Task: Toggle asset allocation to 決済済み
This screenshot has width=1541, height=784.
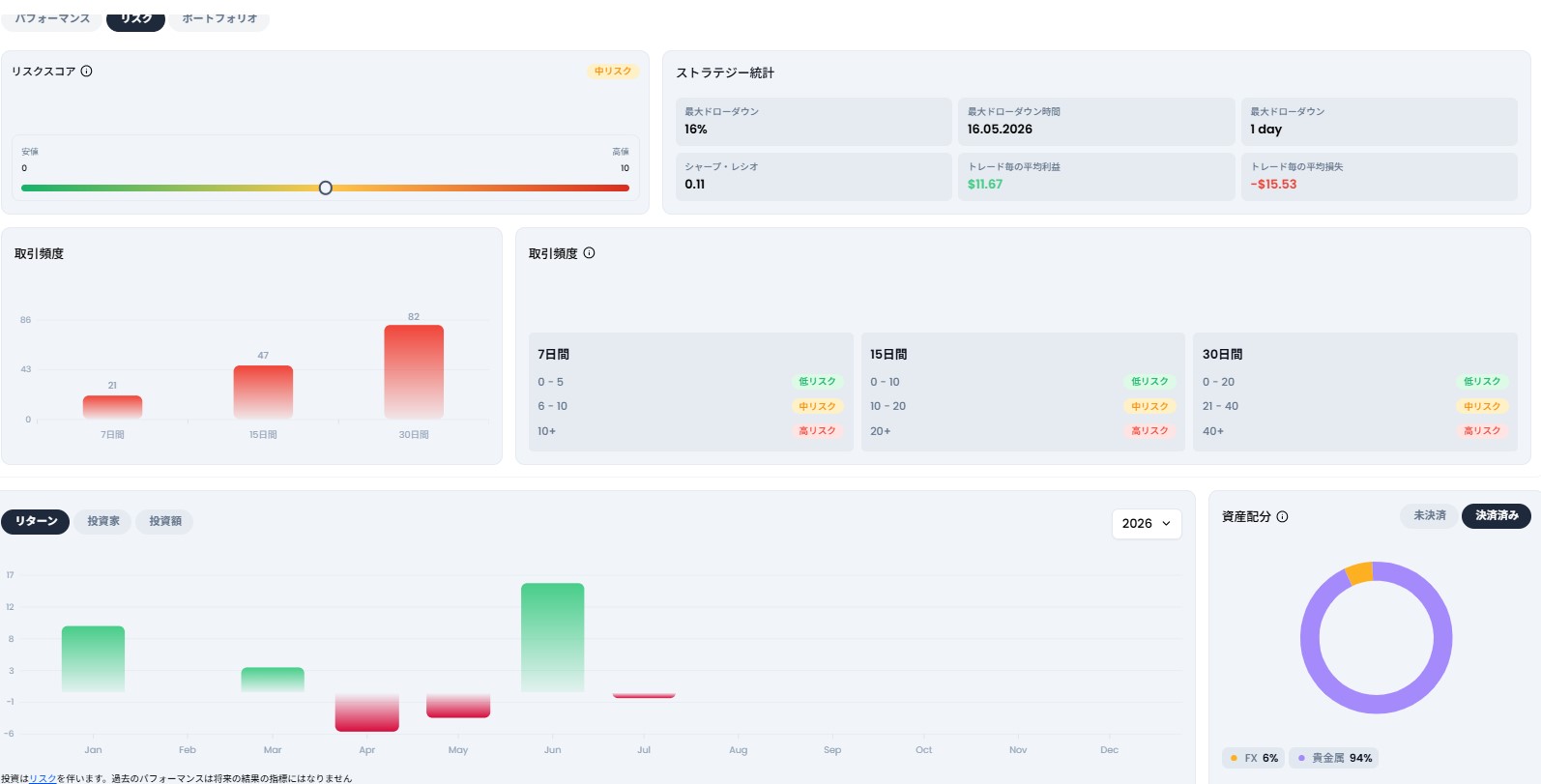Action: [x=1497, y=515]
